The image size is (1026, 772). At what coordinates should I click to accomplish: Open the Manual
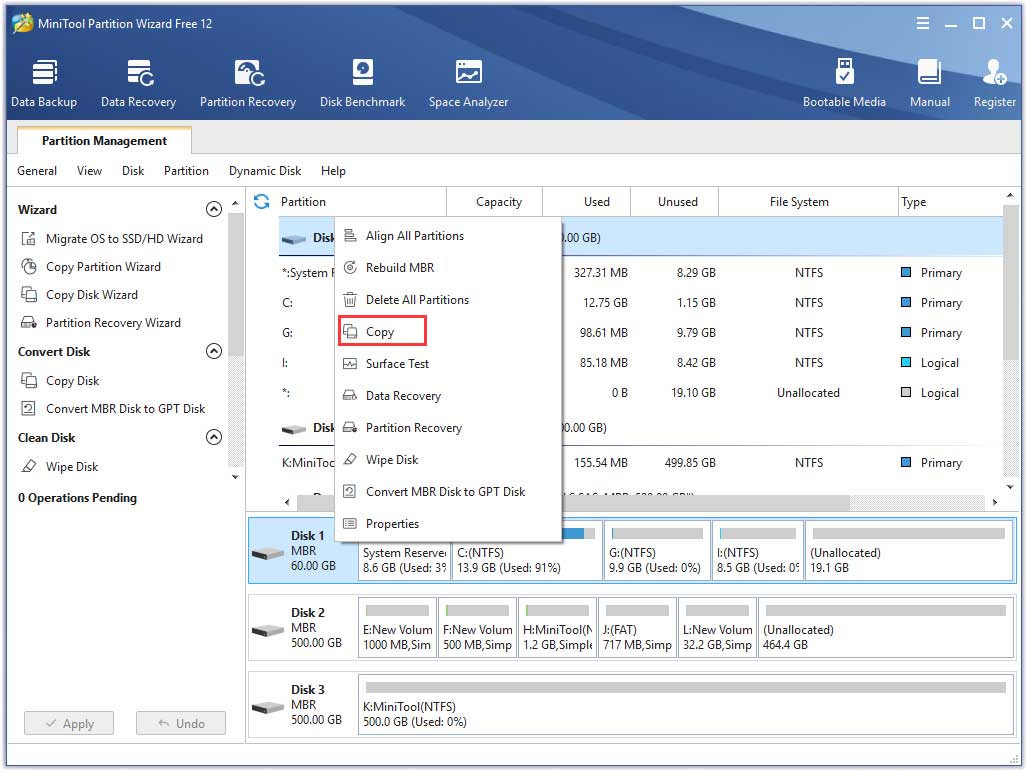click(929, 83)
